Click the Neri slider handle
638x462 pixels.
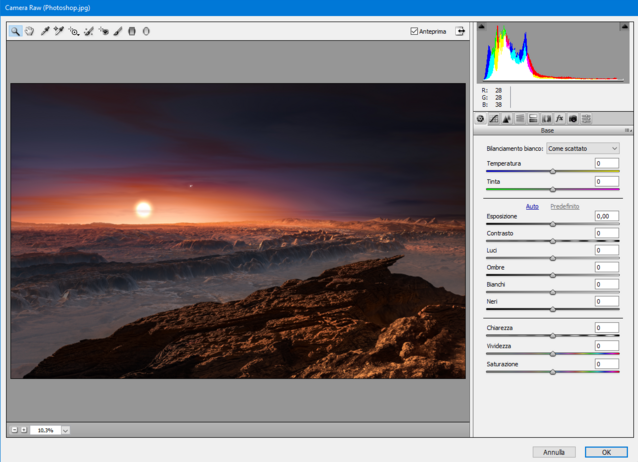pos(553,309)
